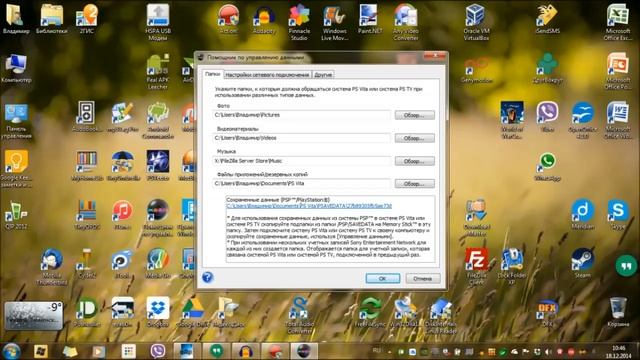640x360 pixels.
Task: Launch Oracle VM VirtualBox
Action: (476, 22)
